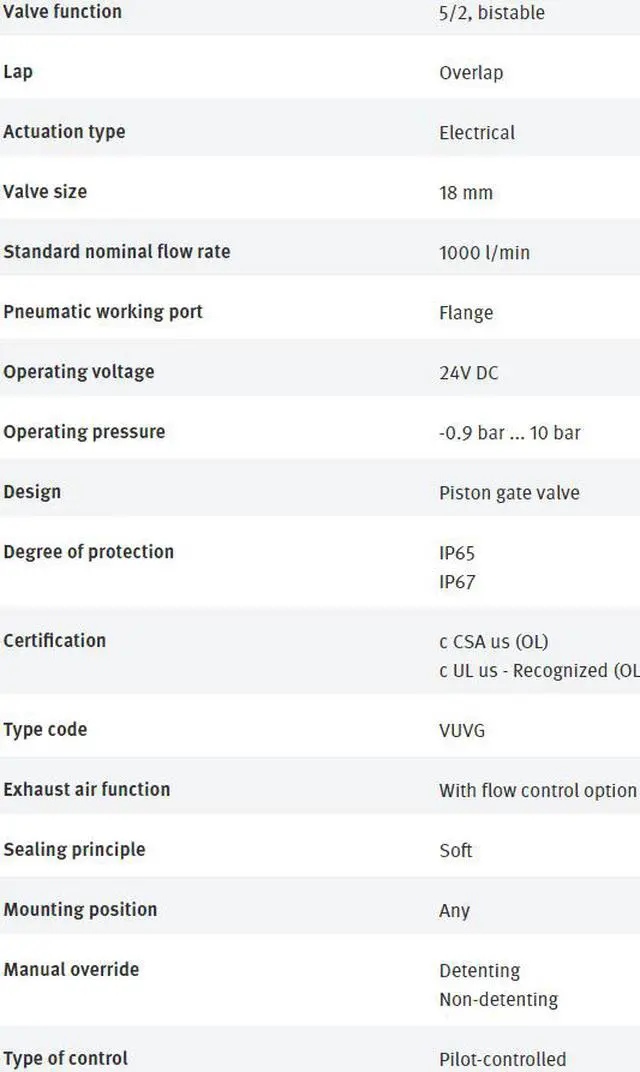Click the Actuation type label
Viewport: 640px width, 1072px height.
coord(64,132)
